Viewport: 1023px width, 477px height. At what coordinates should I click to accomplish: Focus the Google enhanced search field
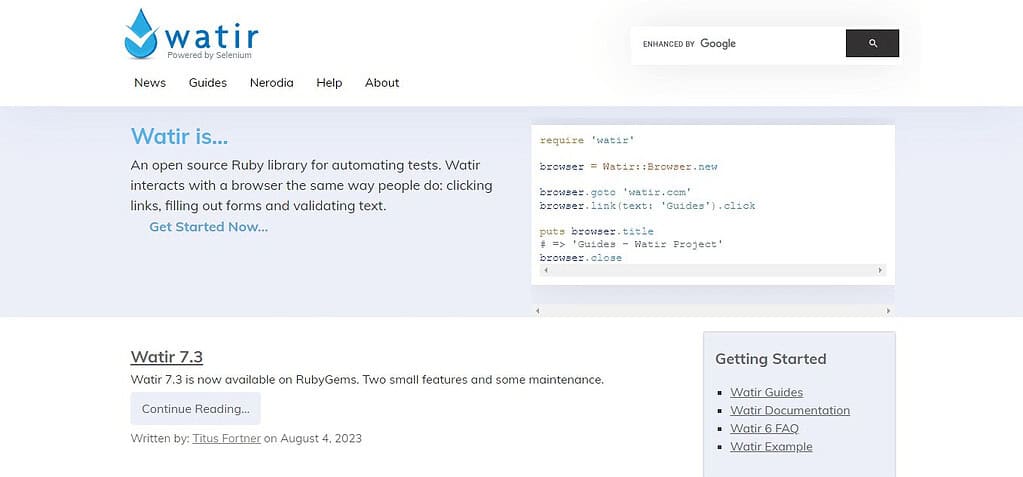pos(739,43)
